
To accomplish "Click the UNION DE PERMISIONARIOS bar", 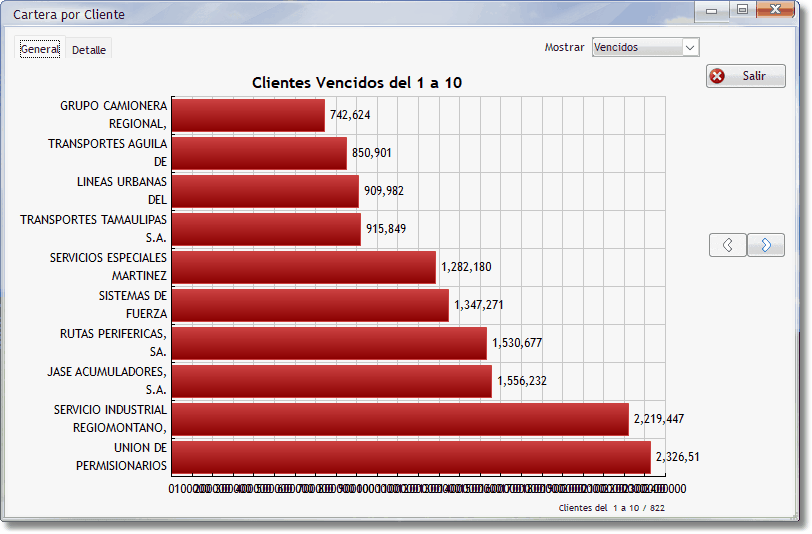I will (411, 457).
